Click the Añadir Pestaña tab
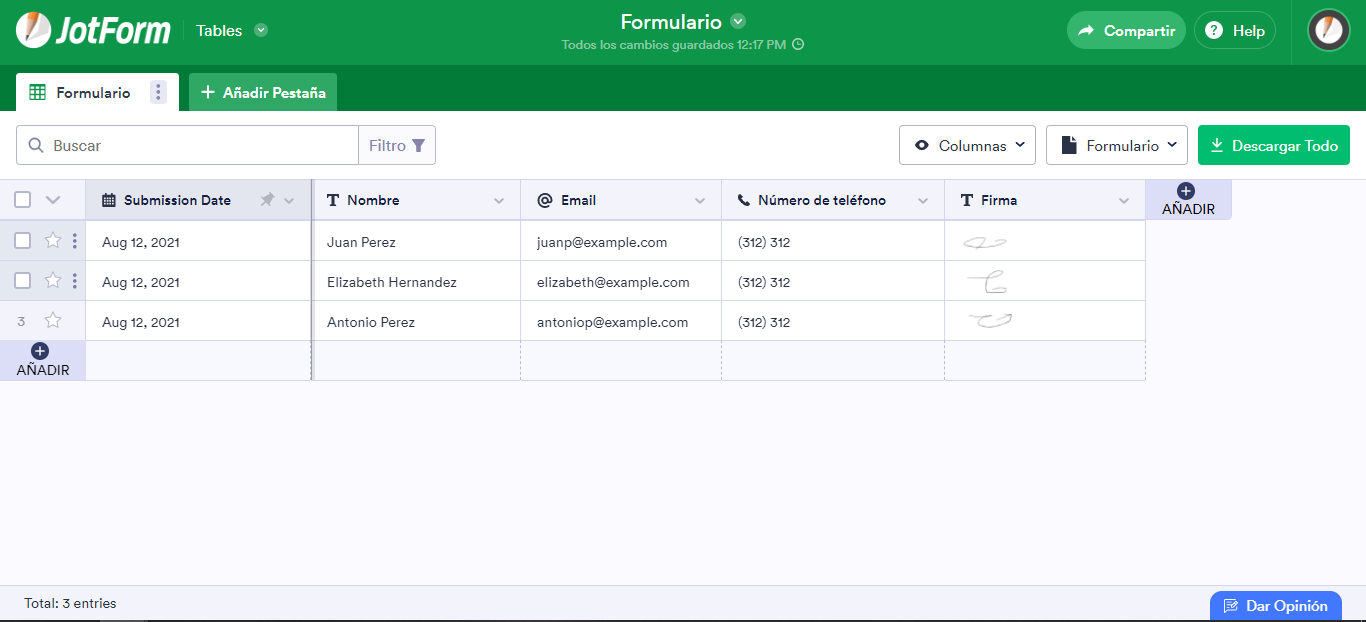Viewport: 1366px width, 622px height. [x=263, y=93]
